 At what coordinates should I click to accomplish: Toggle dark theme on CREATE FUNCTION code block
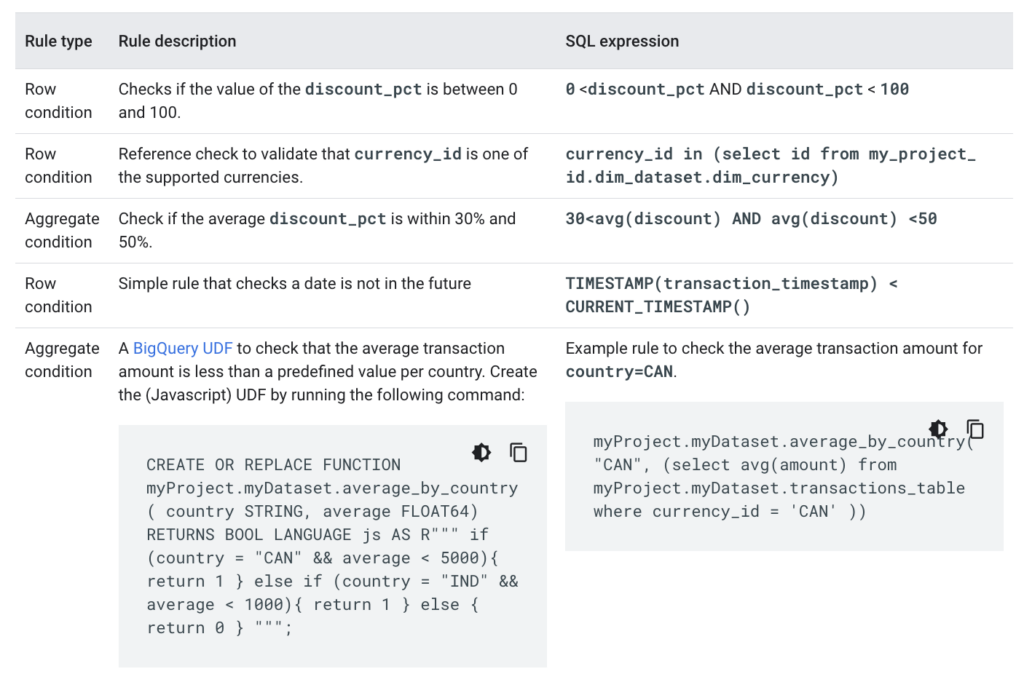pyautogui.click(x=481, y=452)
